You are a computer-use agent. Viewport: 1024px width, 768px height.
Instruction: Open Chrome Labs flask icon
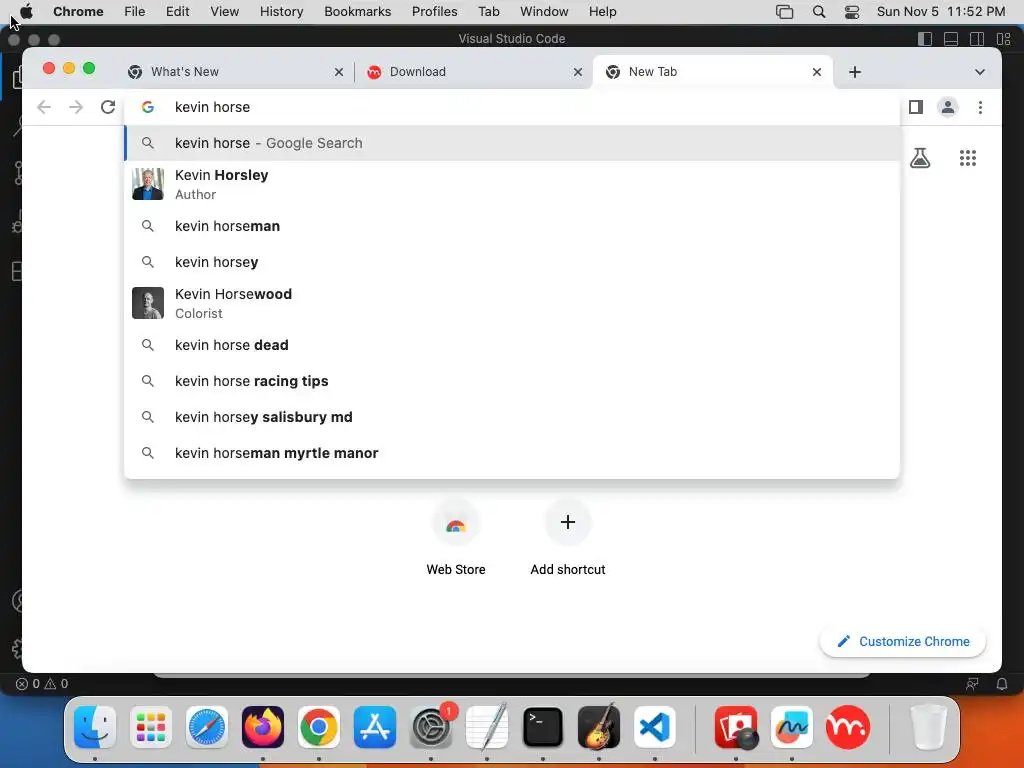(x=920, y=158)
